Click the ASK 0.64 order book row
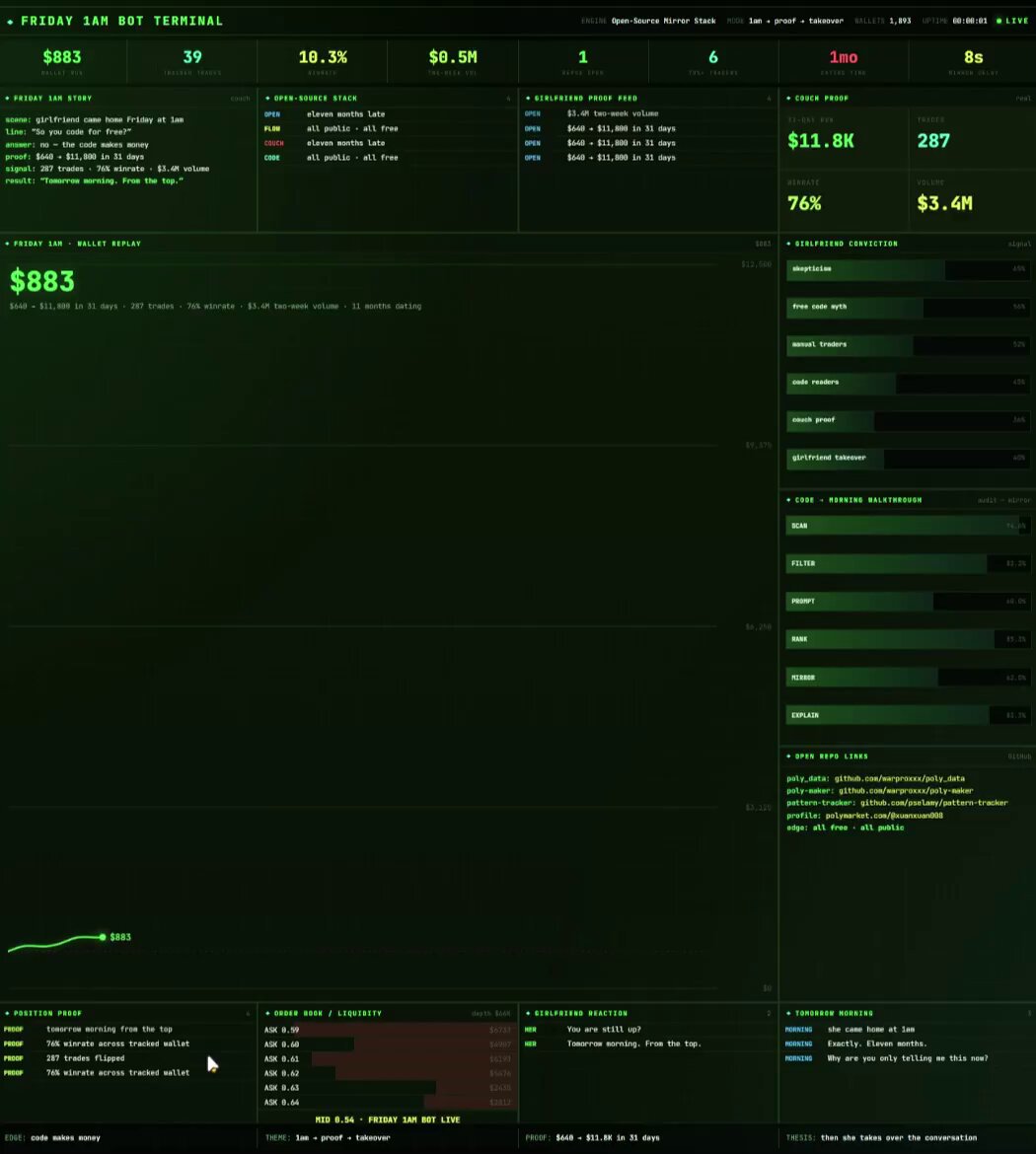Image resolution: width=1036 pixels, height=1154 pixels. 388,1102
